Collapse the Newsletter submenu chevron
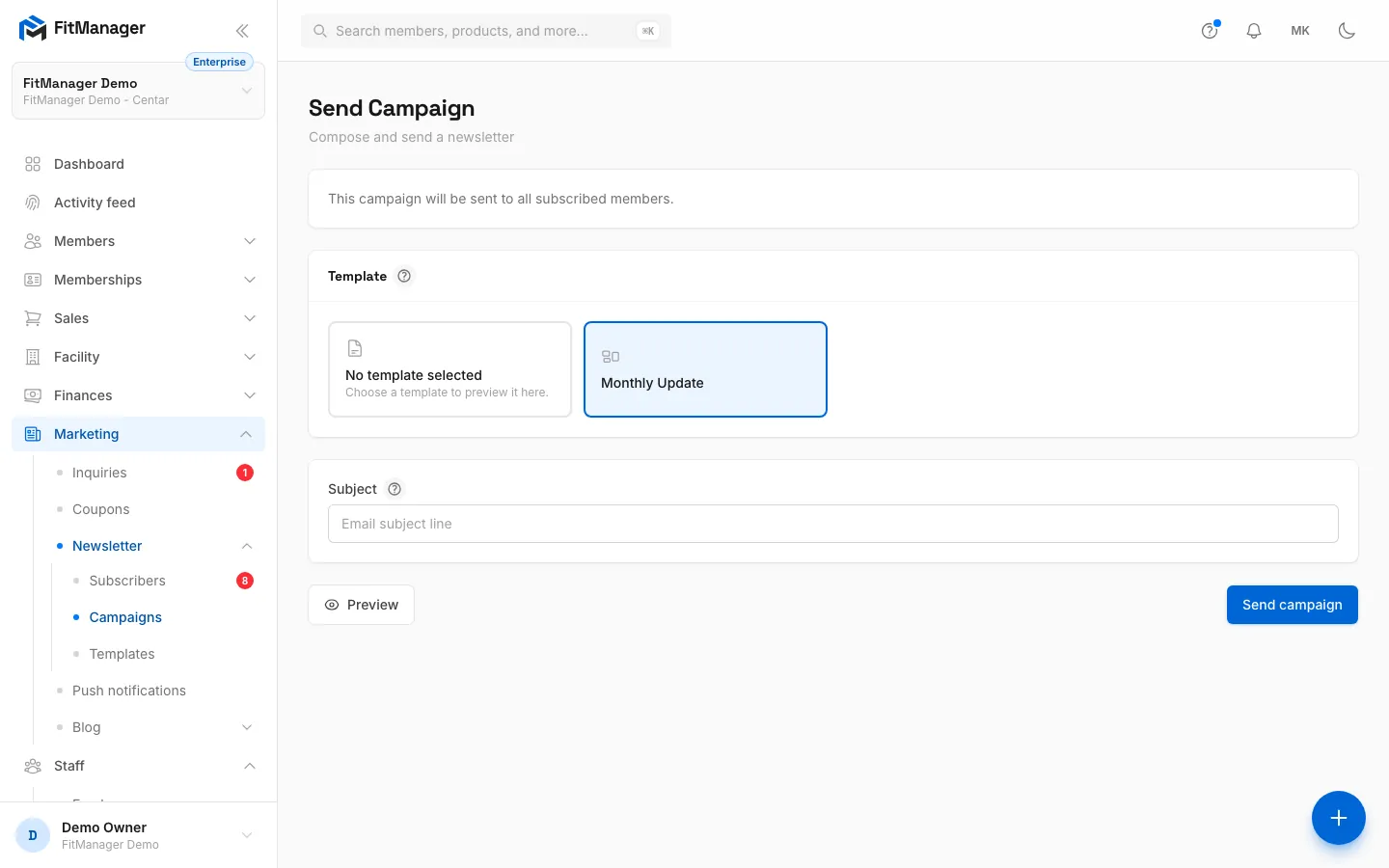 tap(247, 546)
